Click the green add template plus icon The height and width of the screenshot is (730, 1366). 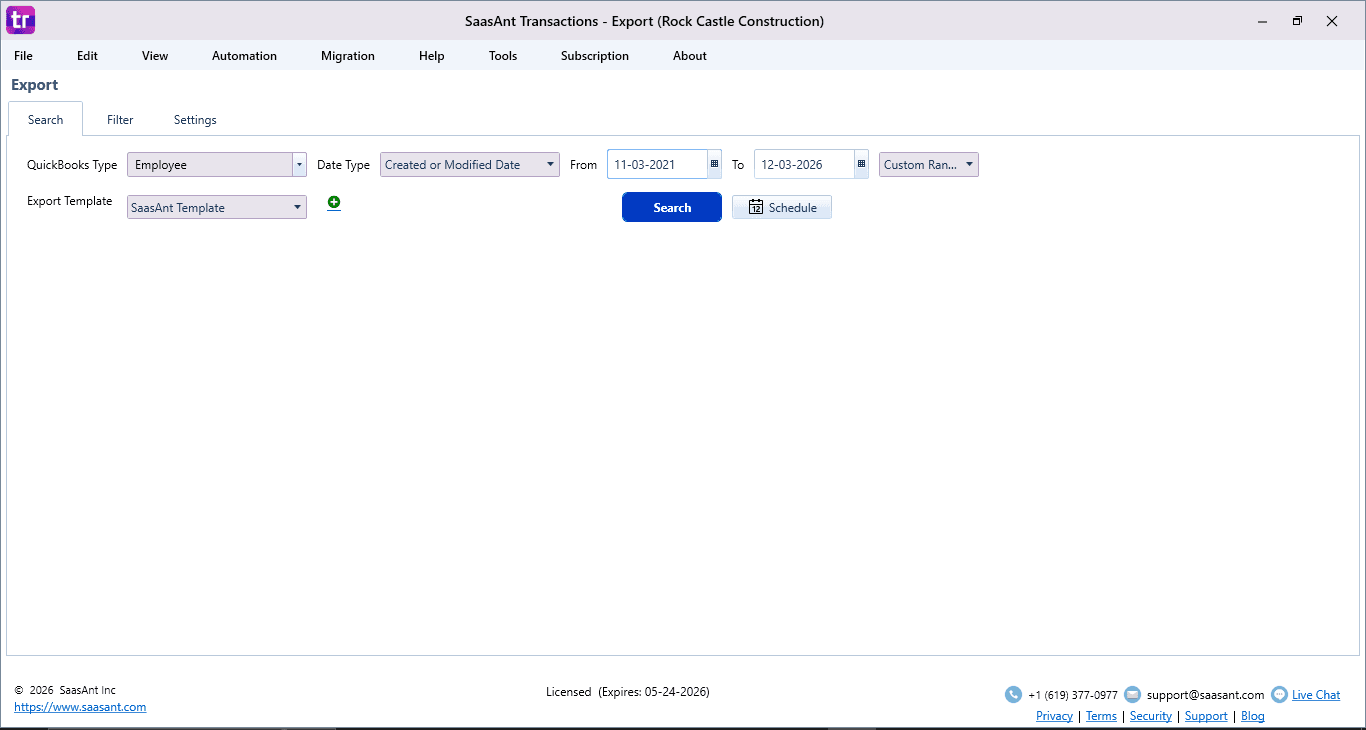334,203
